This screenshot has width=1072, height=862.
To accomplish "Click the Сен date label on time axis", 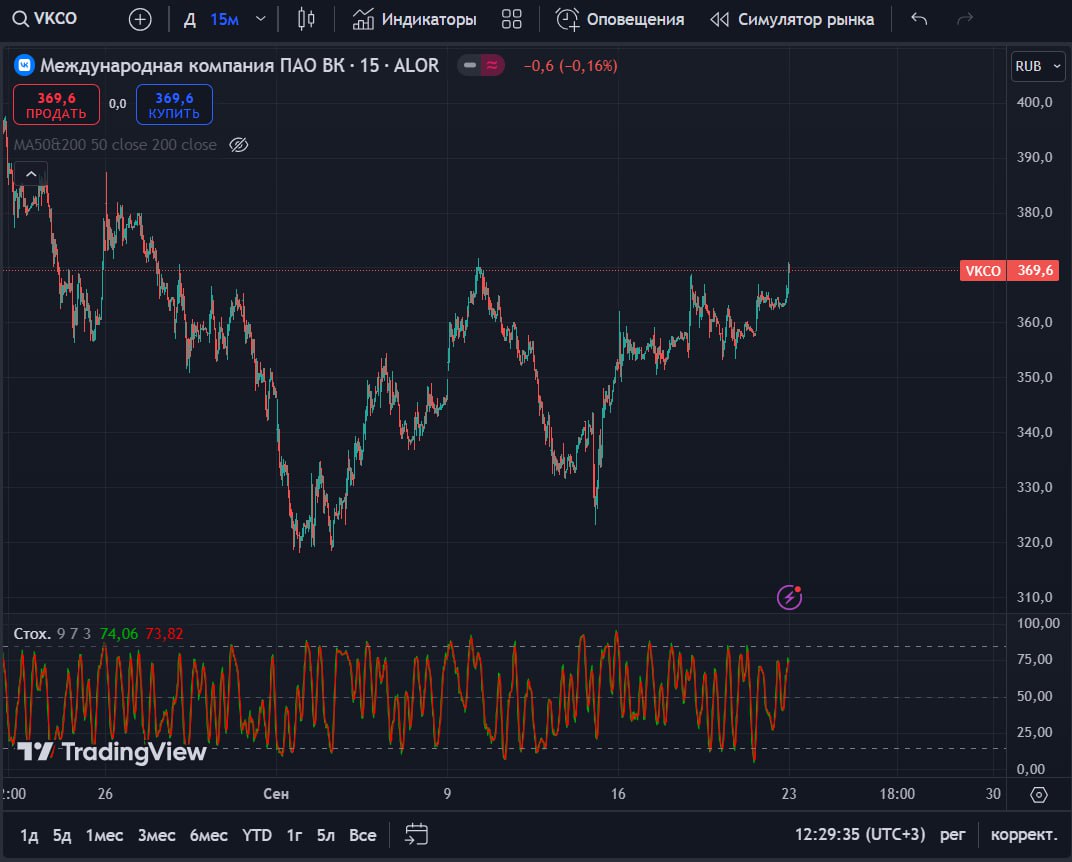I will 276,794.
